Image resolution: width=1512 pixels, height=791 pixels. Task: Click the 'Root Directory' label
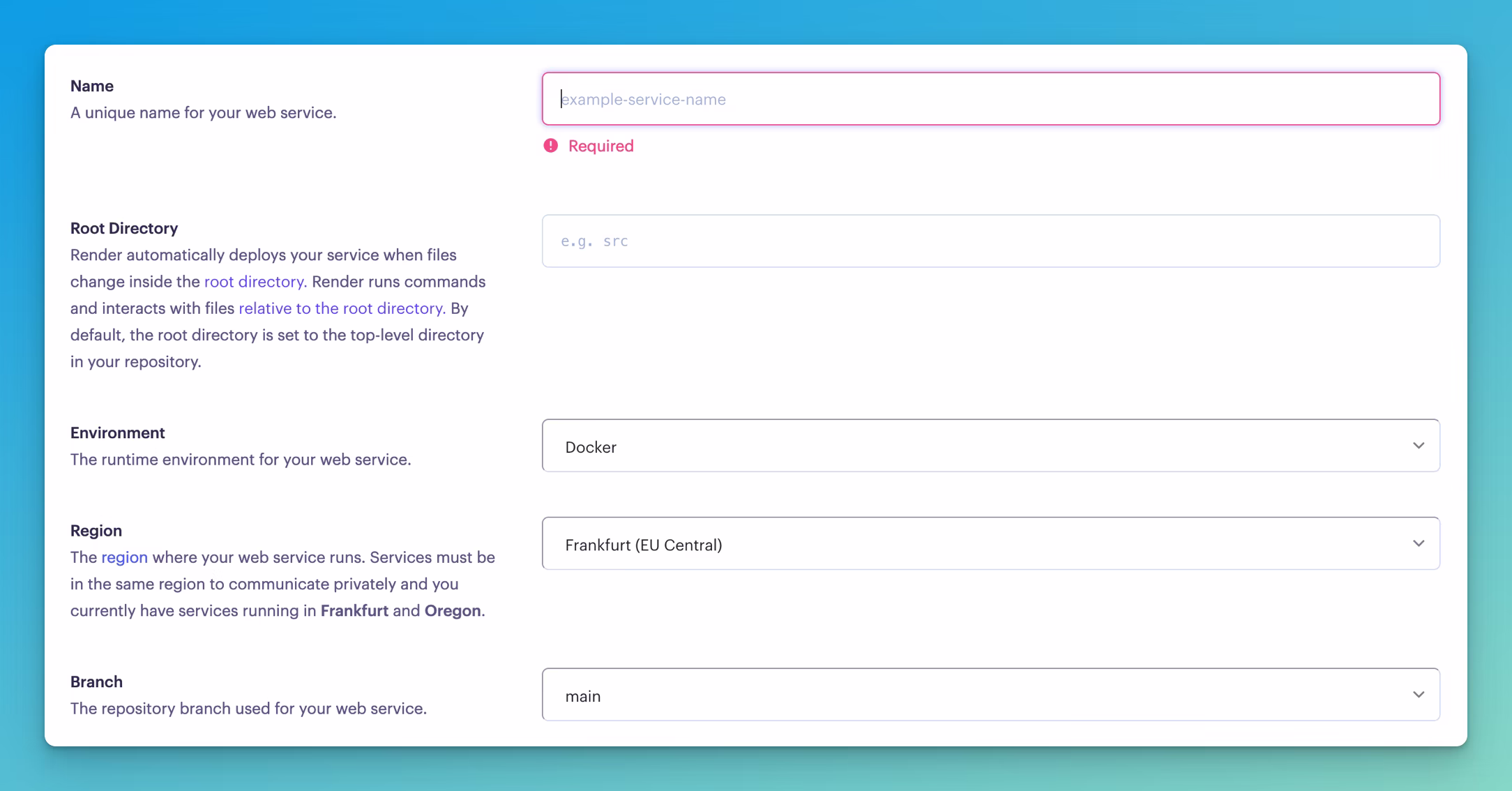coord(124,228)
